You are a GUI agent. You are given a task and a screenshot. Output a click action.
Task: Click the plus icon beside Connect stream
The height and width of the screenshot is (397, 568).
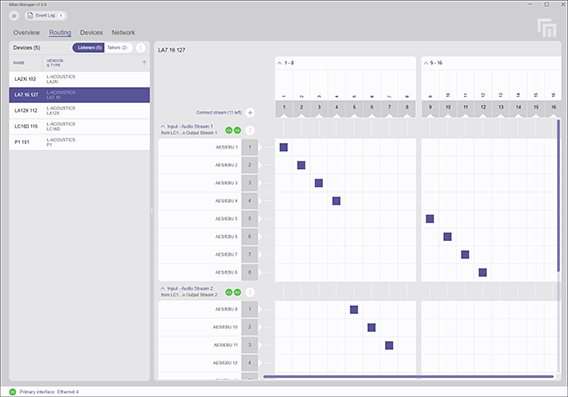(x=250, y=113)
